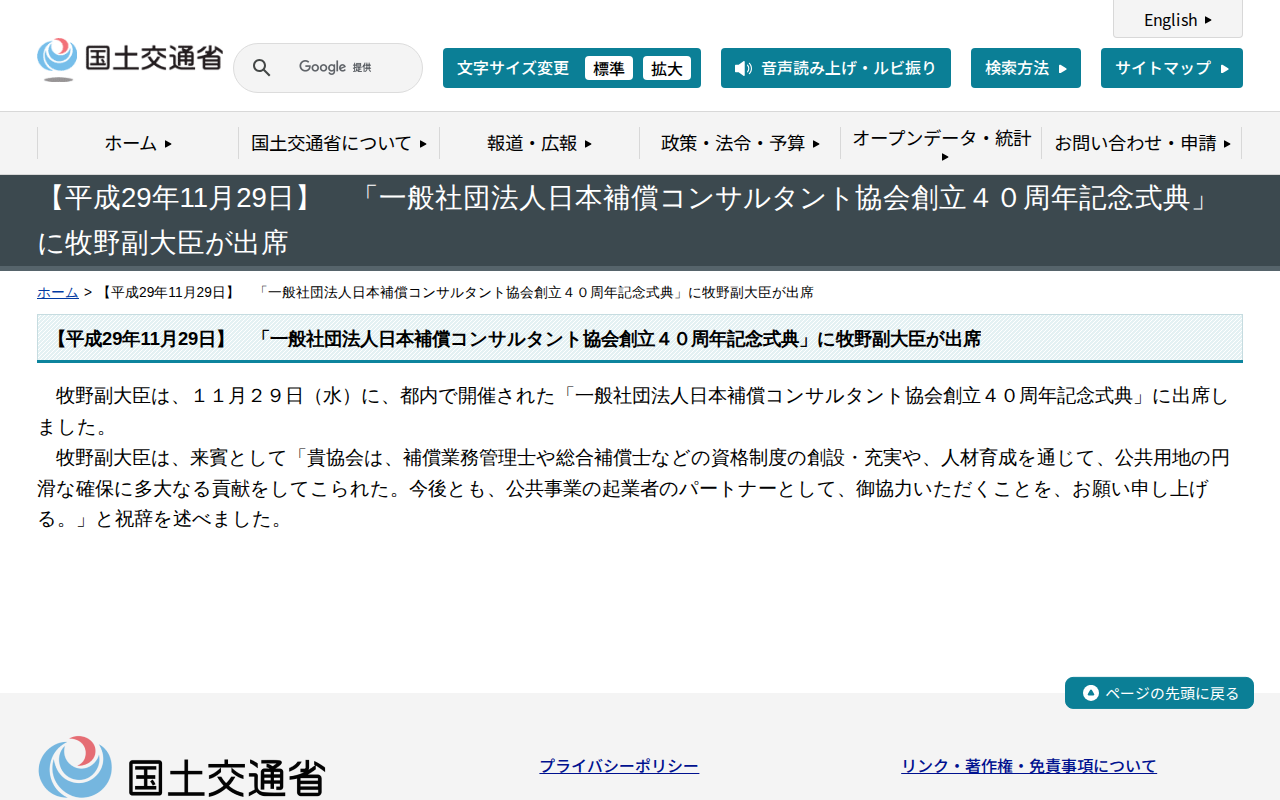Open the 報道・広報 navigation menu

point(537,143)
